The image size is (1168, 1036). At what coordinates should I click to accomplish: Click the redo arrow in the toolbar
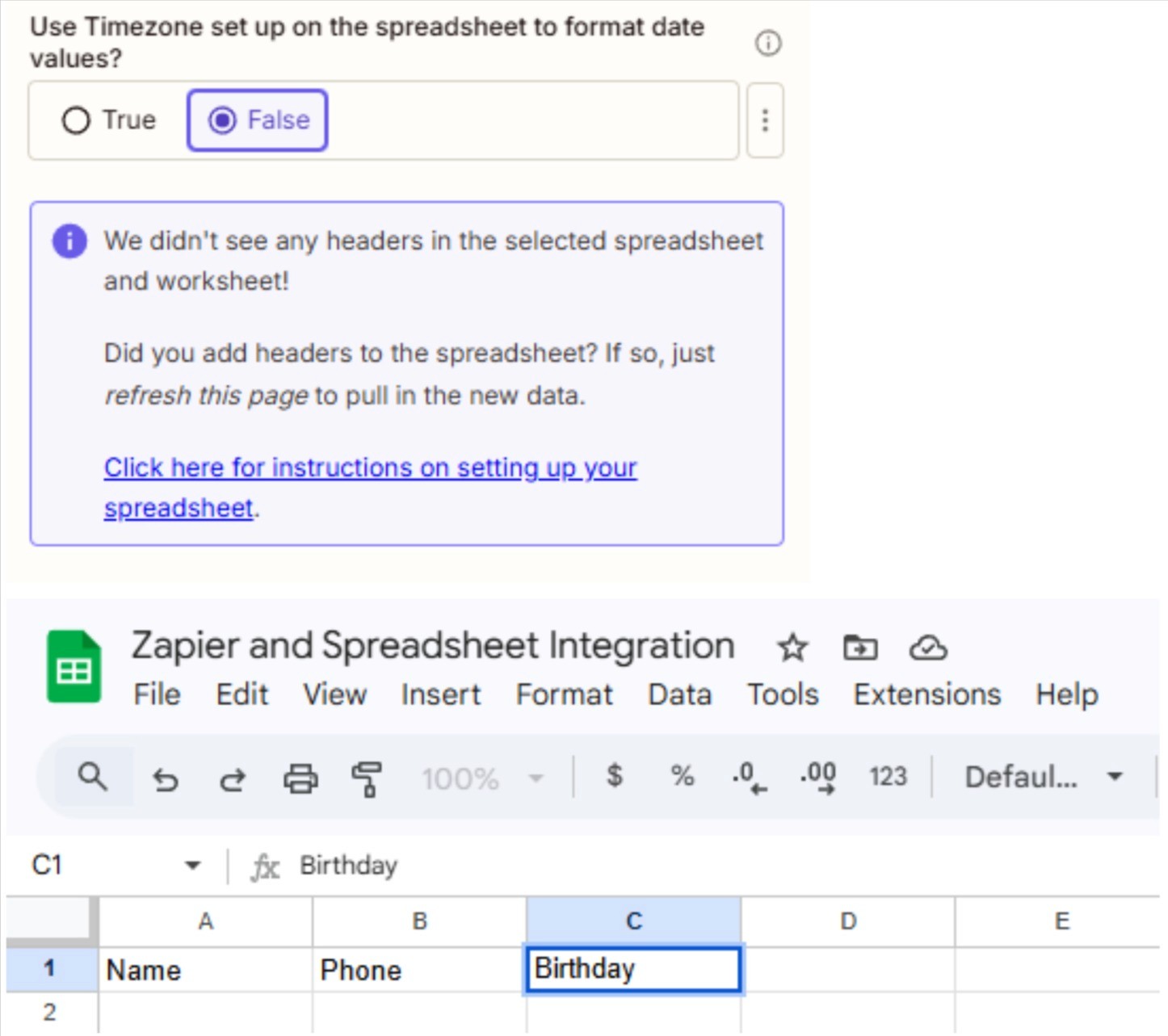click(233, 779)
